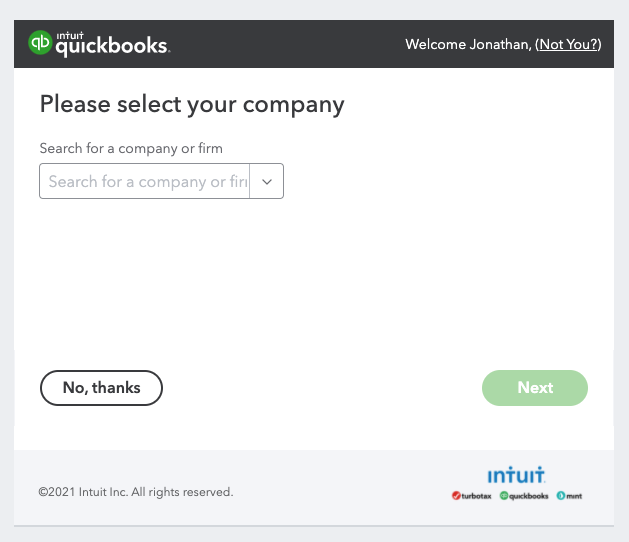
Task: Click the teal Mint leaf icon
Action: [560, 496]
